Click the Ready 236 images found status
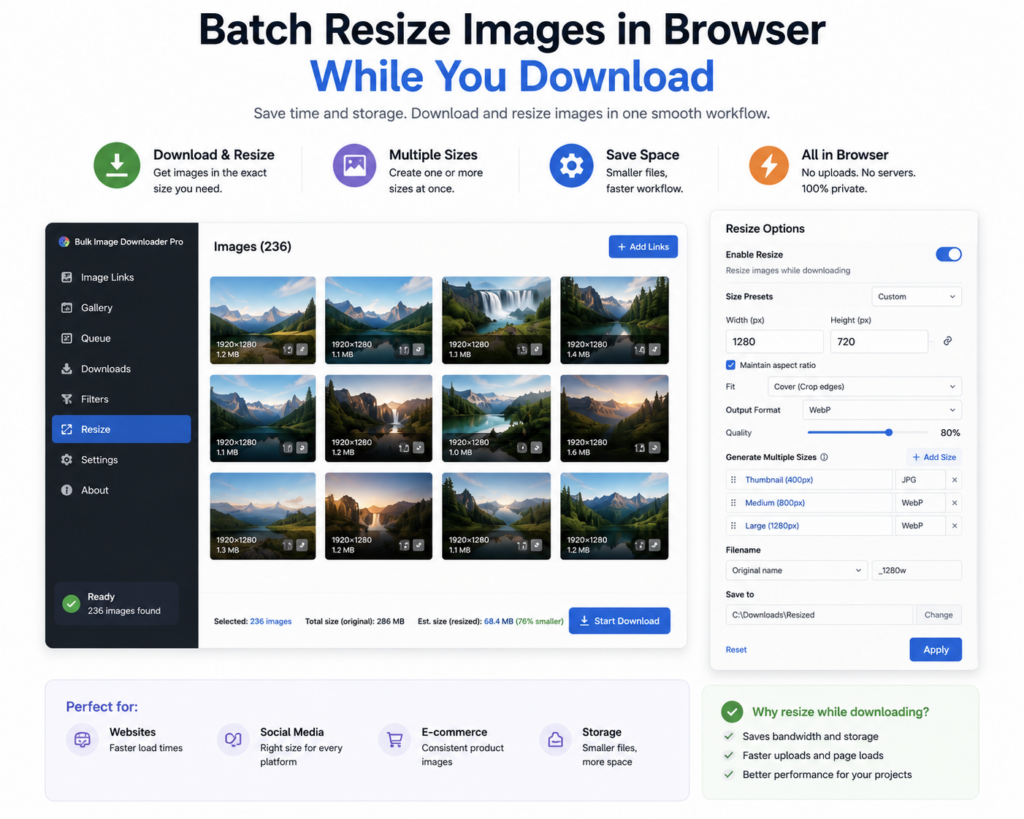Viewport: 1024px width, 819px height. click(x=116, y=604)
